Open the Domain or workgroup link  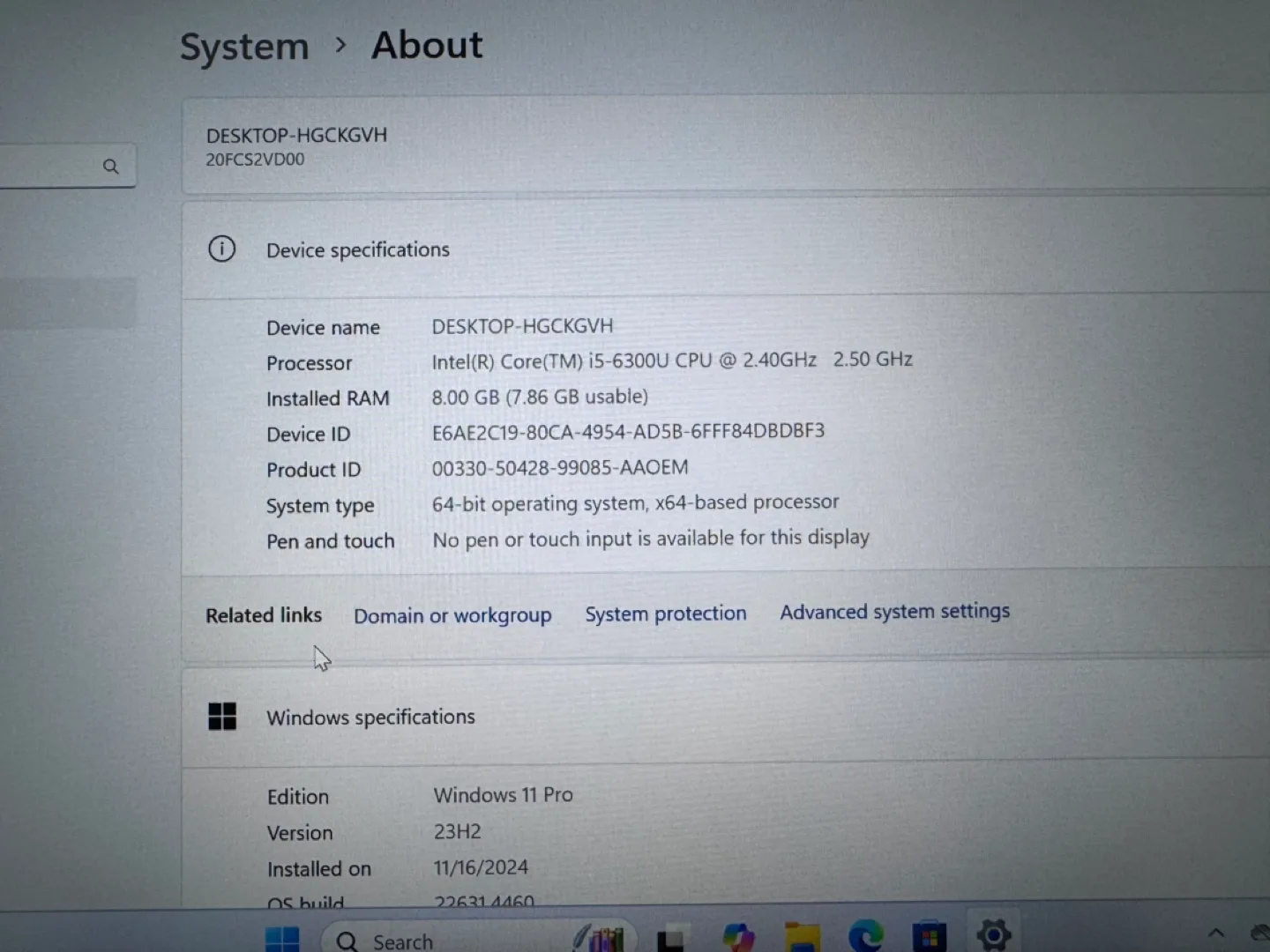pyautogui.click(x=452, y=615)
